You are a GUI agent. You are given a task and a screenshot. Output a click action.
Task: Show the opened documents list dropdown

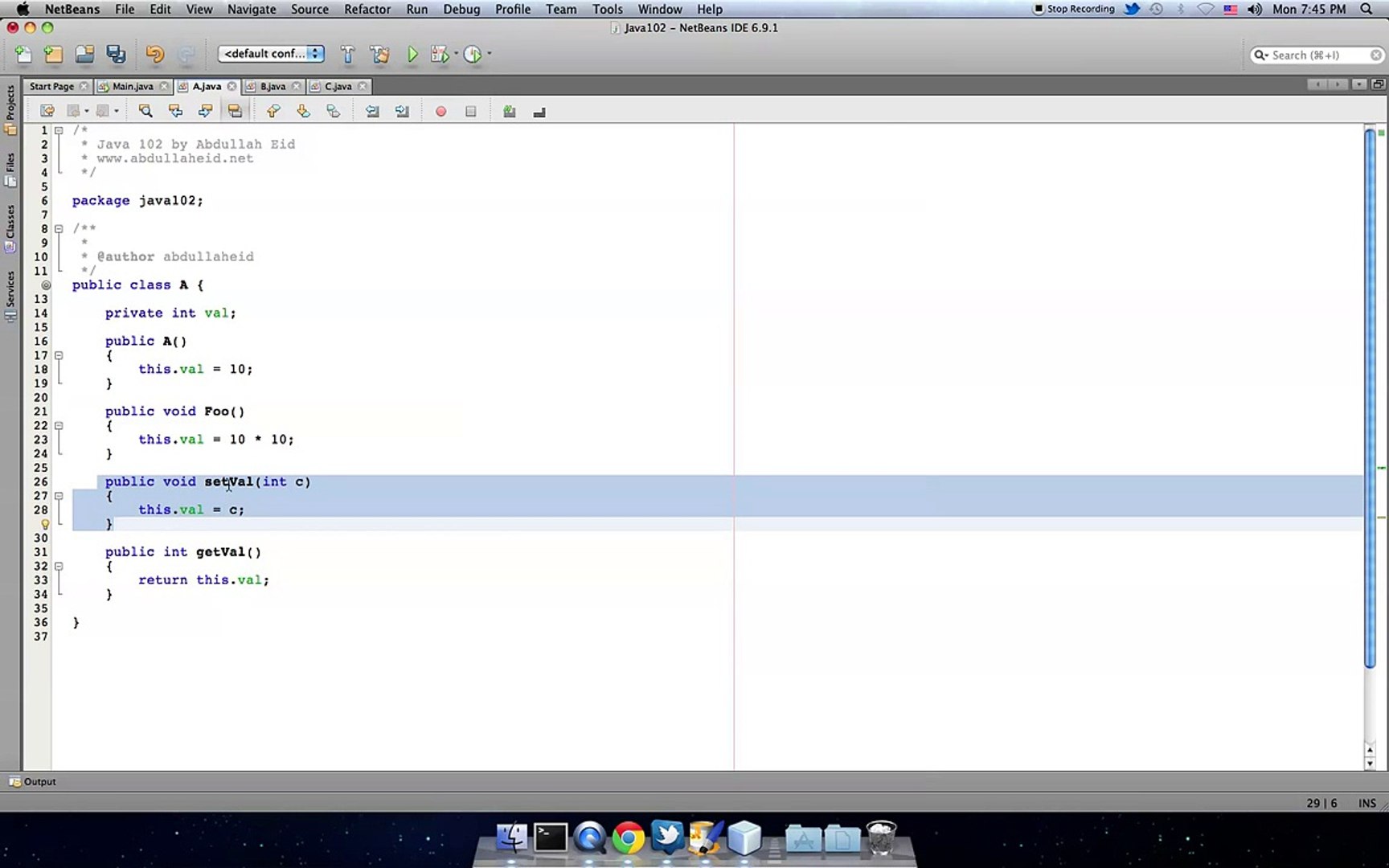tap(1358, 84)
